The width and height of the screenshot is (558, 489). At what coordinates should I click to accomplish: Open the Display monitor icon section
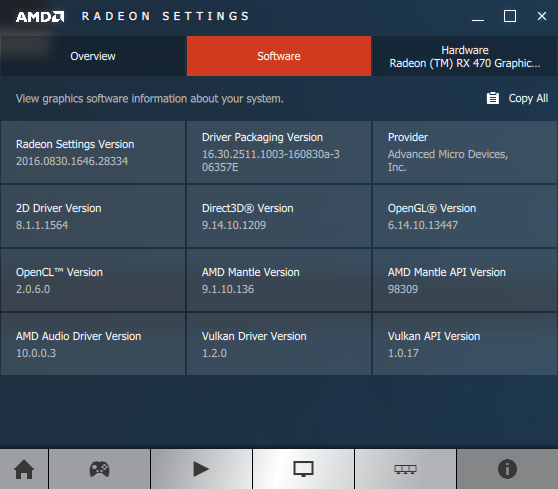click(303, 469)
